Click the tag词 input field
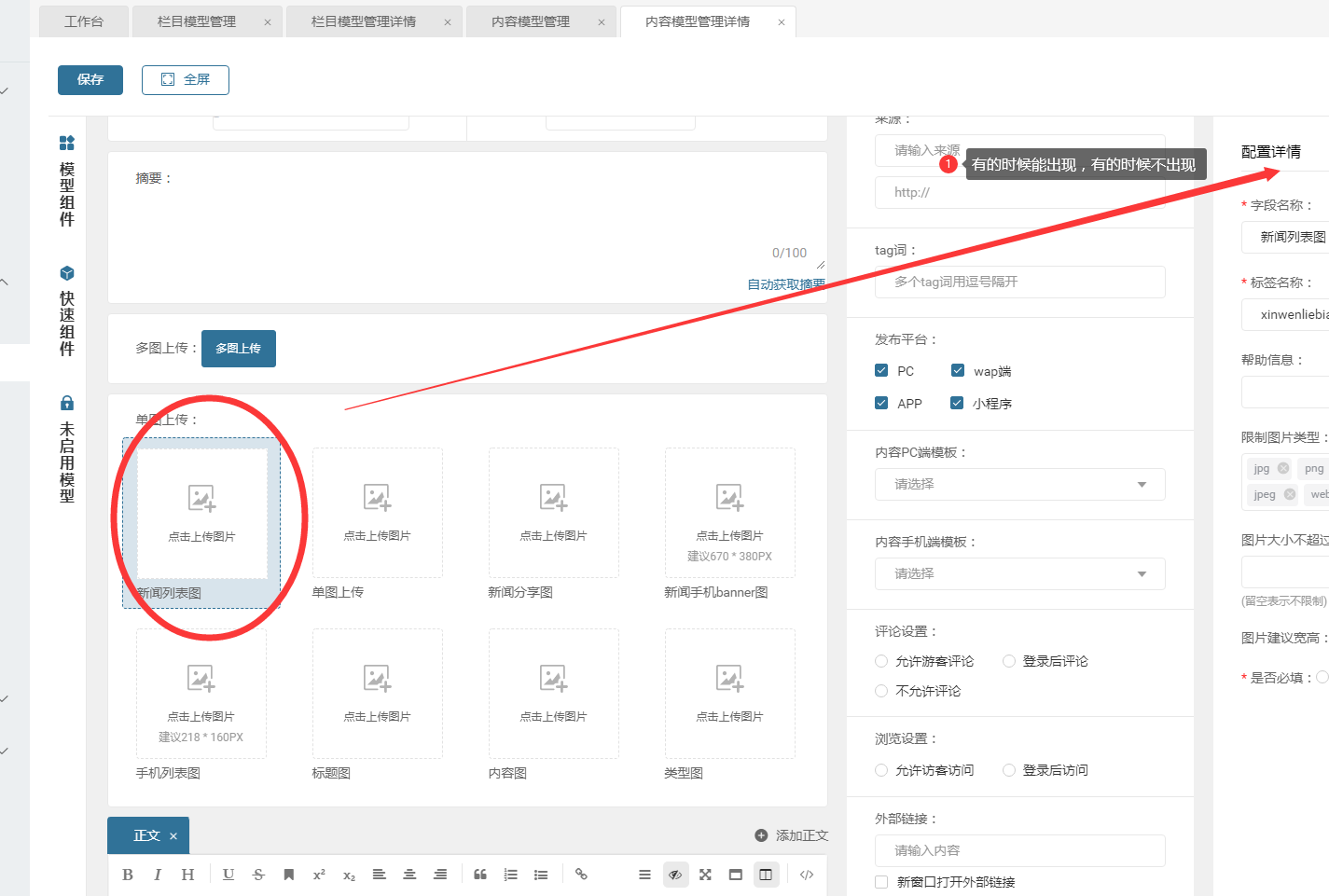 click(1020, 283)
